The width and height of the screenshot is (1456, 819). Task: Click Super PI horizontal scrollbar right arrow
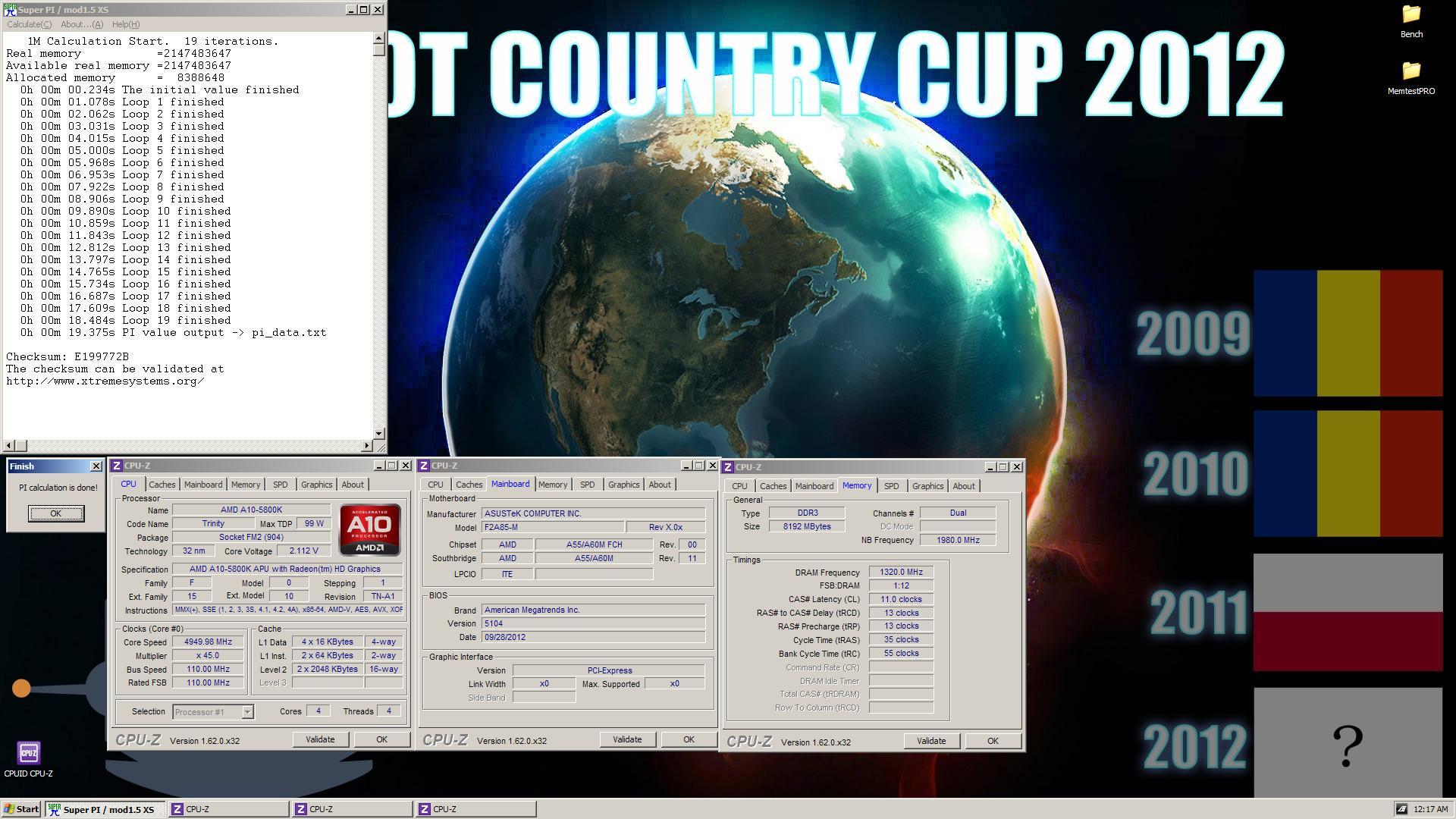click(367, 446)
